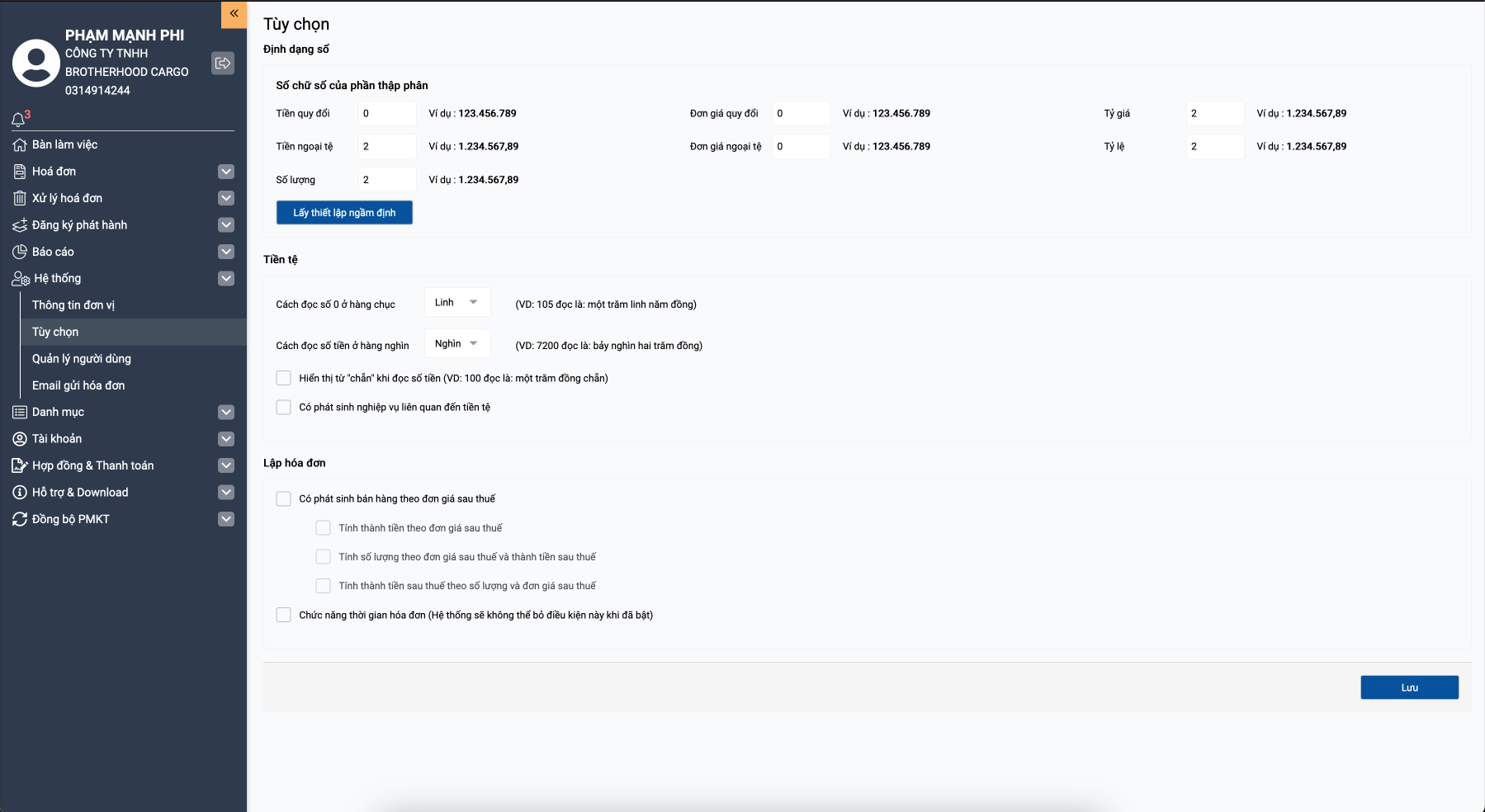Click the Đồng bộ PMKT sync icon
The width and height of the screenshot is (1485, 812).
(x=20, y=519)
